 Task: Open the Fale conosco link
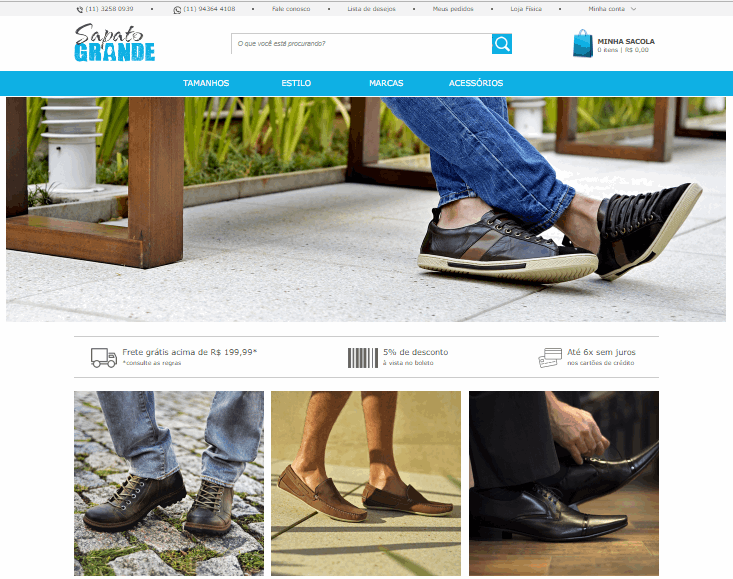point(291,9)
